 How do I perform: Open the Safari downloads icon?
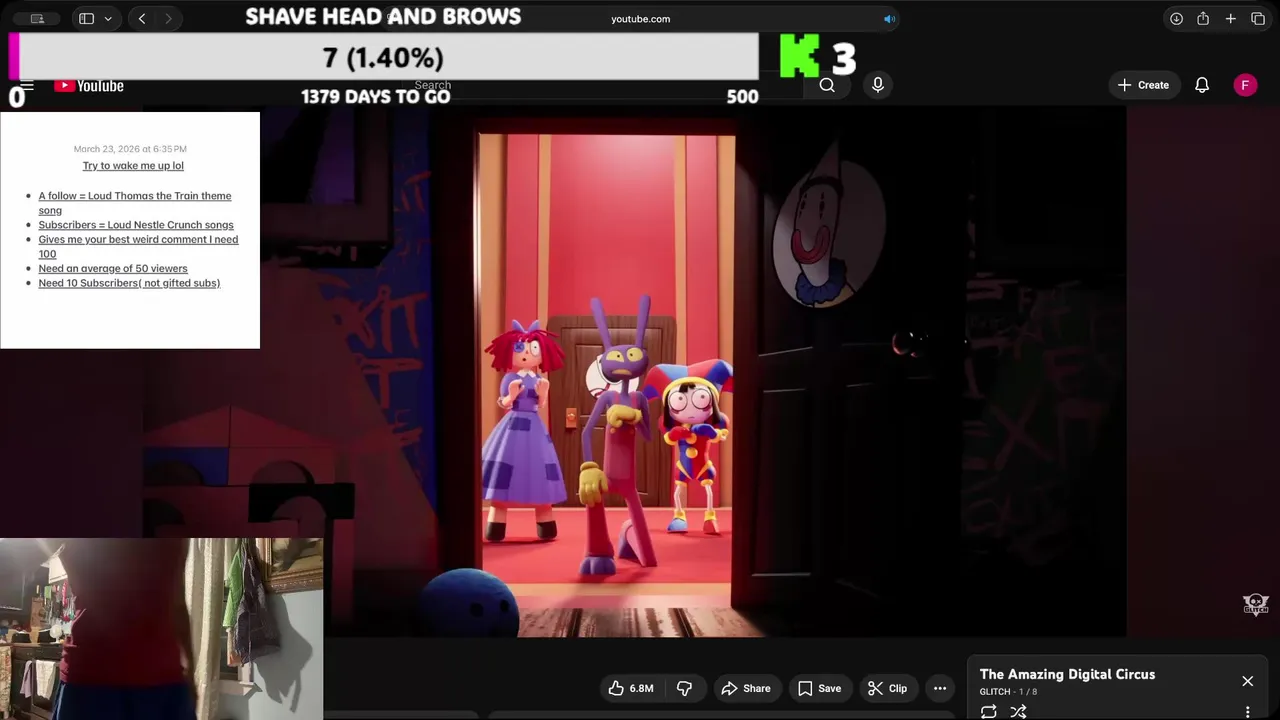(x=1176, y=18)
